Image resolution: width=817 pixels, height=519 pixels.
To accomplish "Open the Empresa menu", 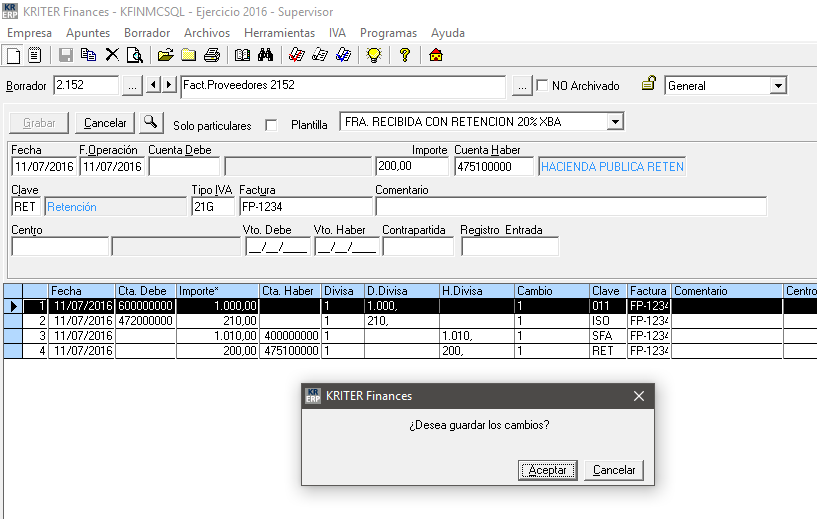I will [29, 33].
